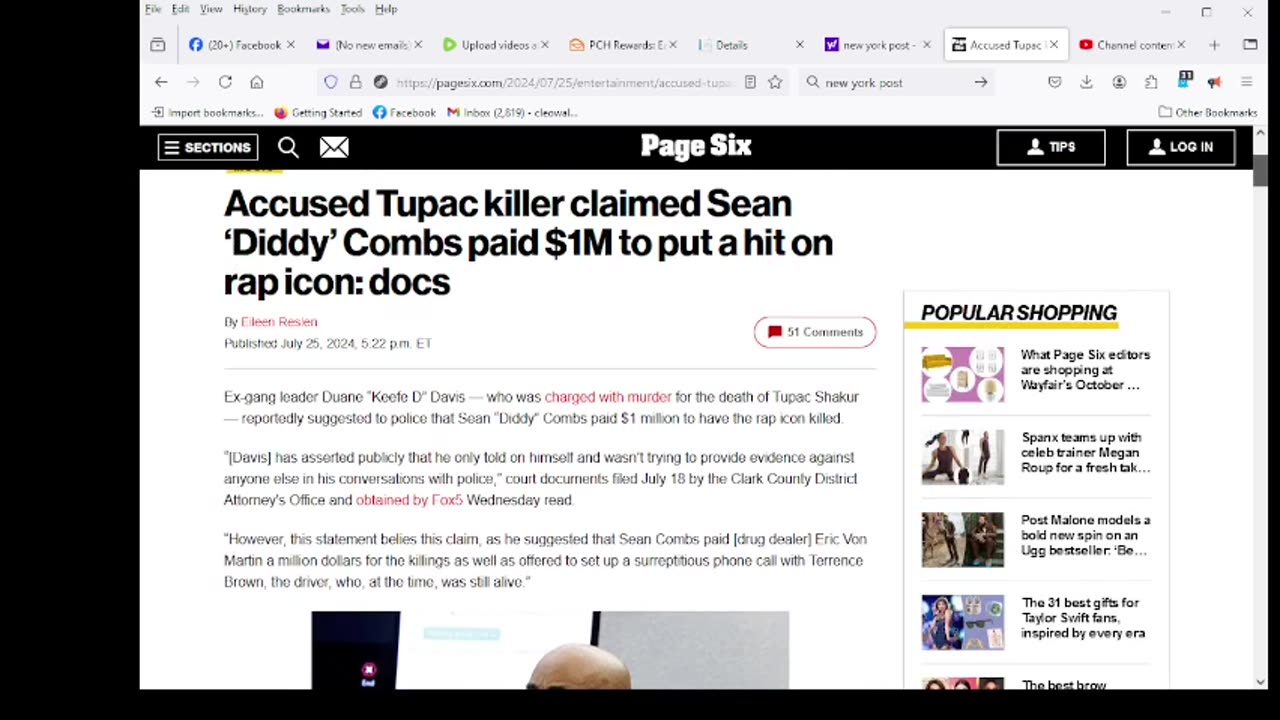The image size is (1280, 720).
Task: Go to the browser home page
Action: [x=257, y=82]
